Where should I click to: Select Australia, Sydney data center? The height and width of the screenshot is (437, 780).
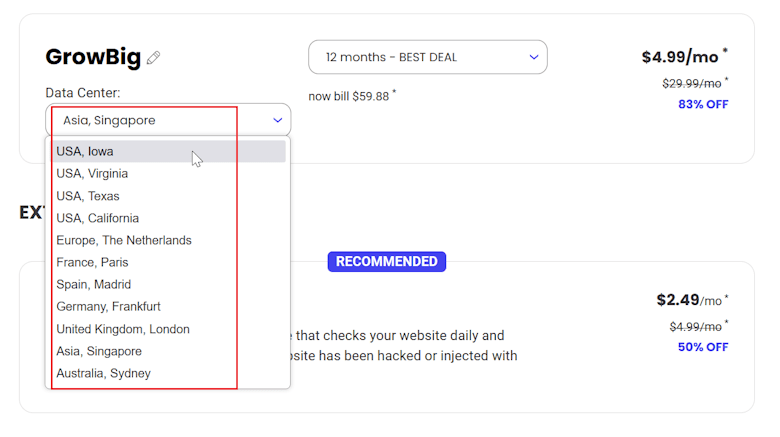pyautogui.click(x=168, y=373)
